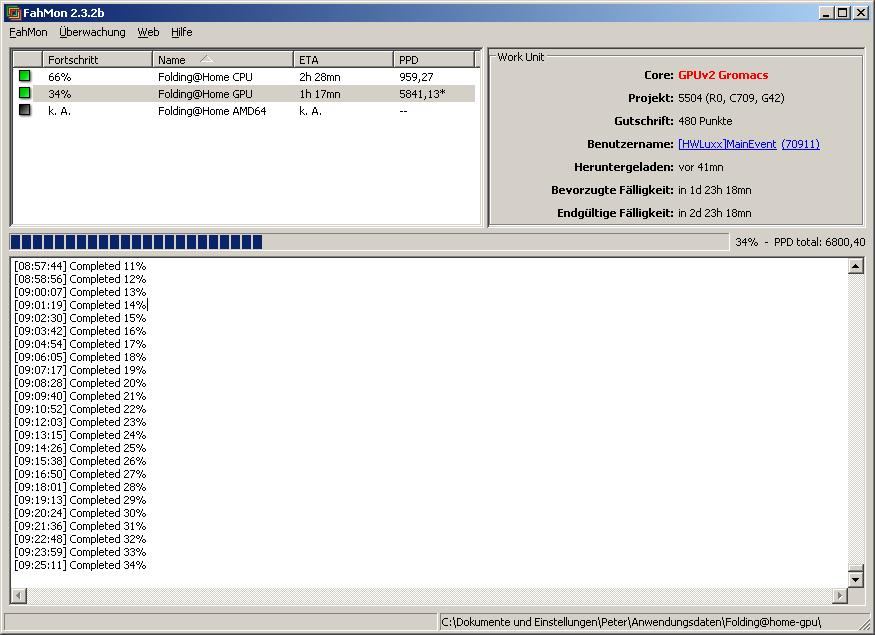Click the 'PPD total: 6800,40' text
This screenshot has width=875, height=635.
point(819,242)
